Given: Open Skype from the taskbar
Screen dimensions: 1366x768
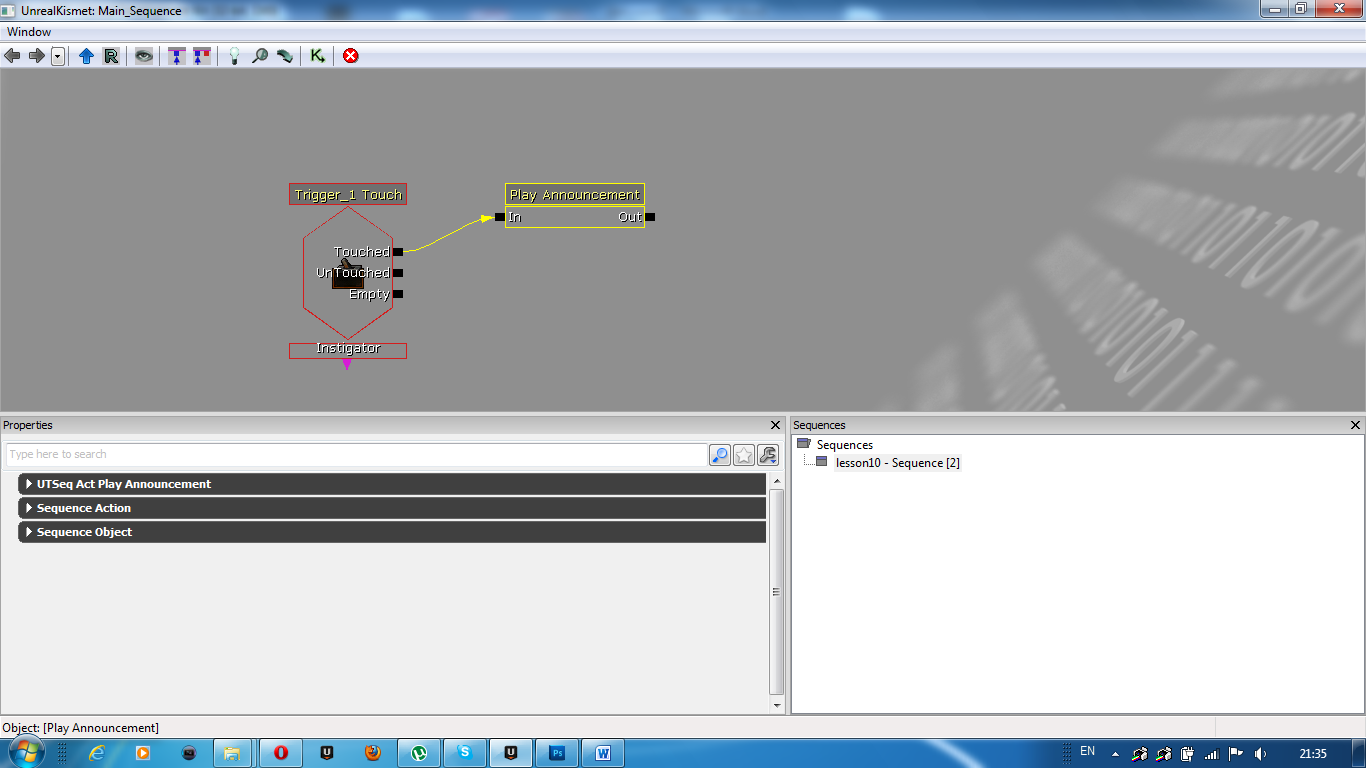Looking at the screenshot, I should 465,753.
